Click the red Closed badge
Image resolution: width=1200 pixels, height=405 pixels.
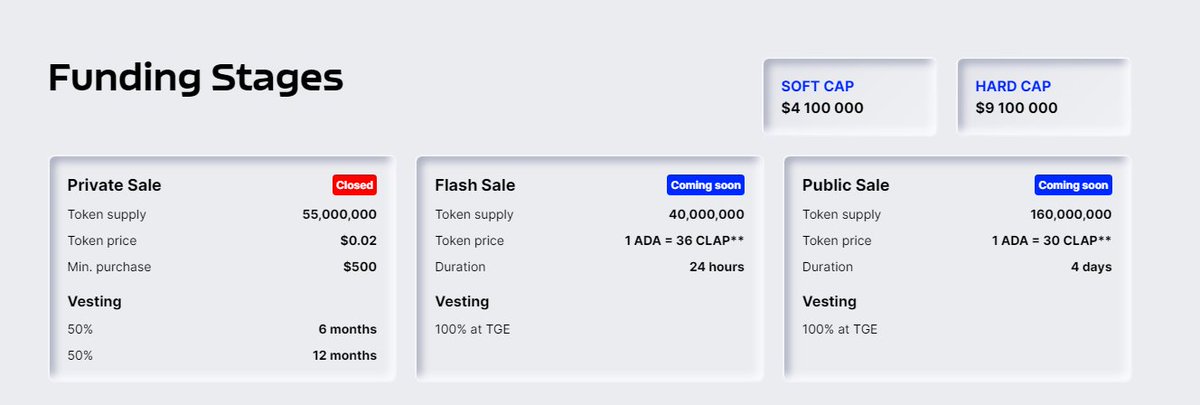click(x=354, y=185)
